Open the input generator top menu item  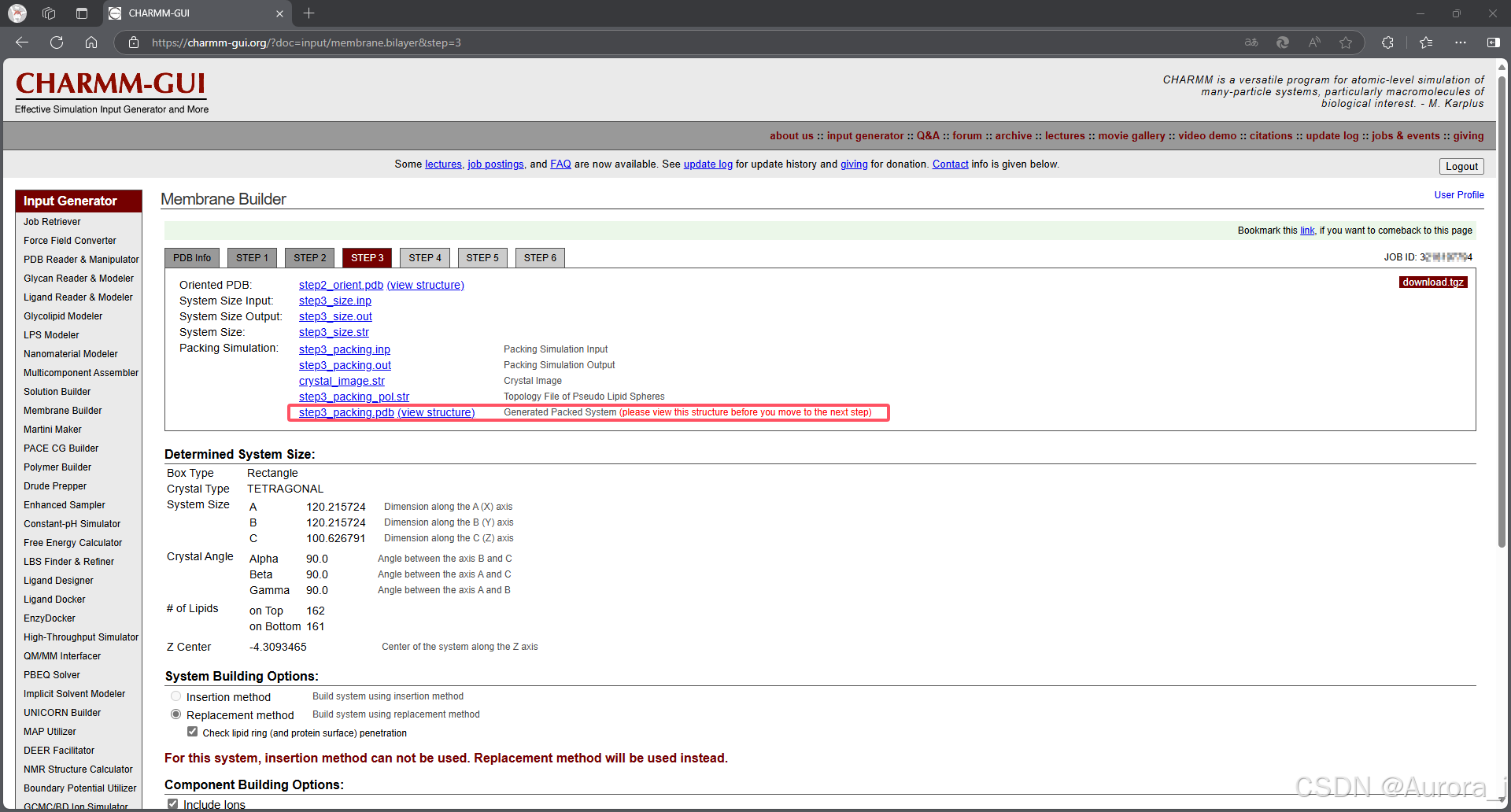(865, 135)
